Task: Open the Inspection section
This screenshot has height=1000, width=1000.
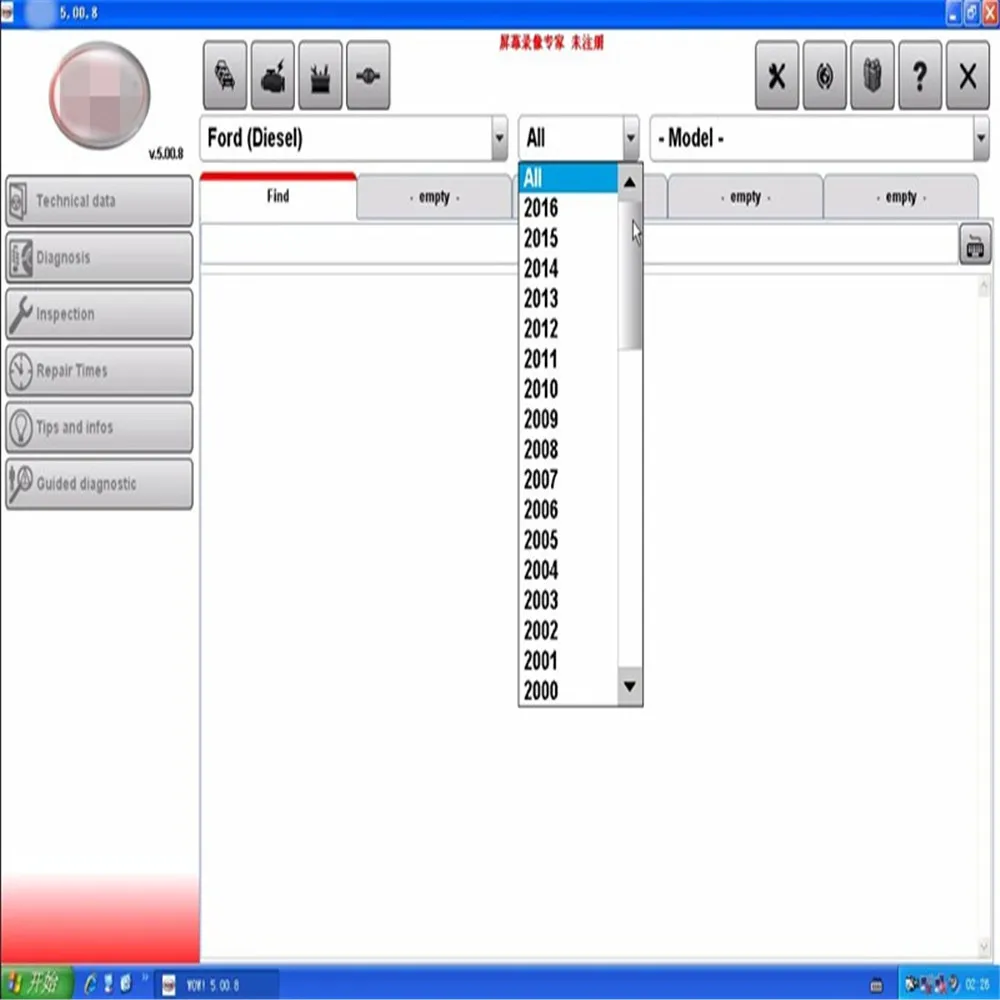Action: (99, 314)
